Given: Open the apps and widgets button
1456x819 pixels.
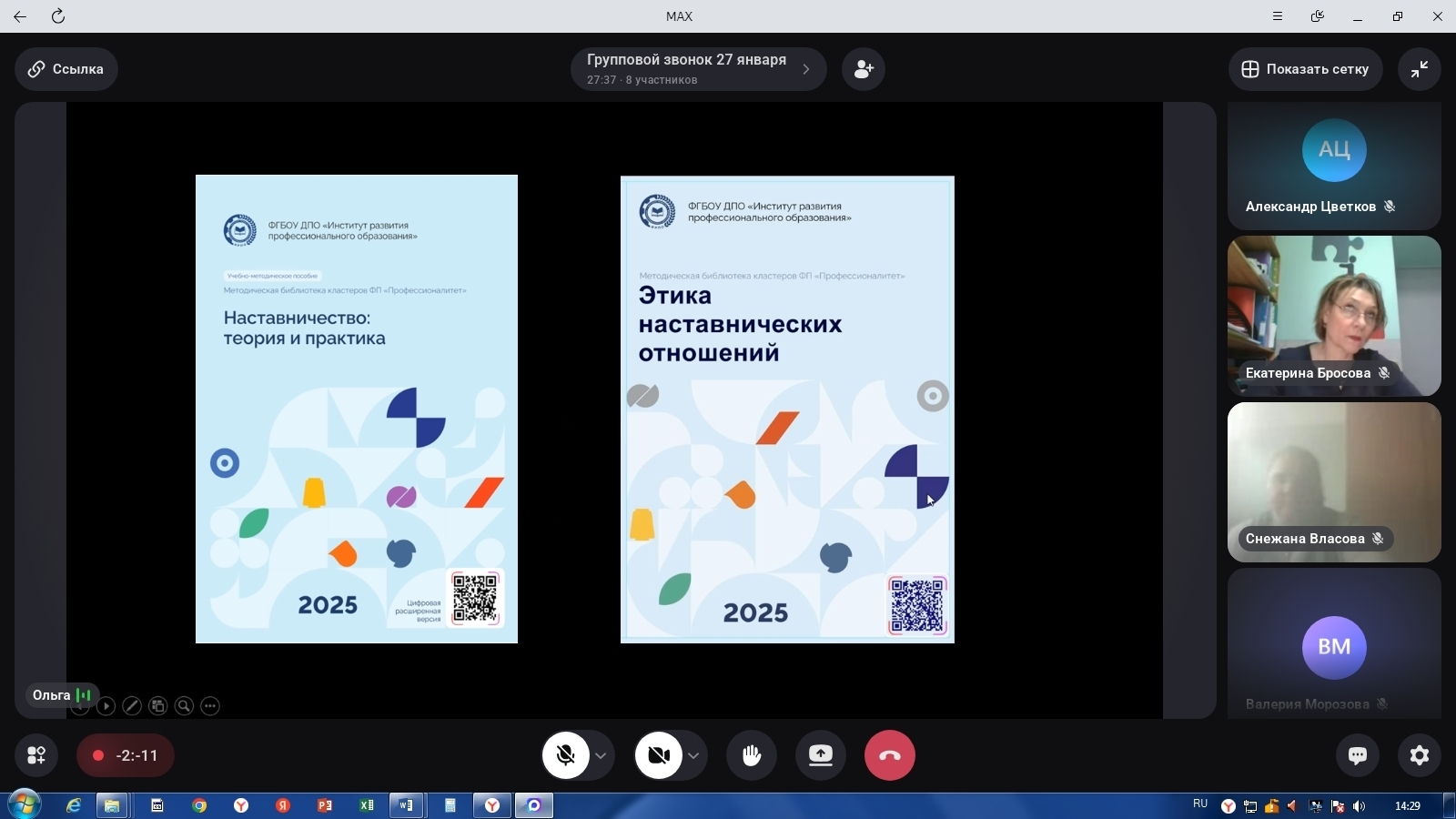Looking at the screenshot, I should tap(36, 755).
